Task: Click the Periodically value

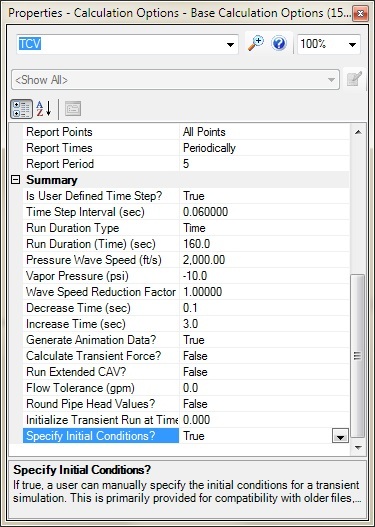Action: [209, 148]
